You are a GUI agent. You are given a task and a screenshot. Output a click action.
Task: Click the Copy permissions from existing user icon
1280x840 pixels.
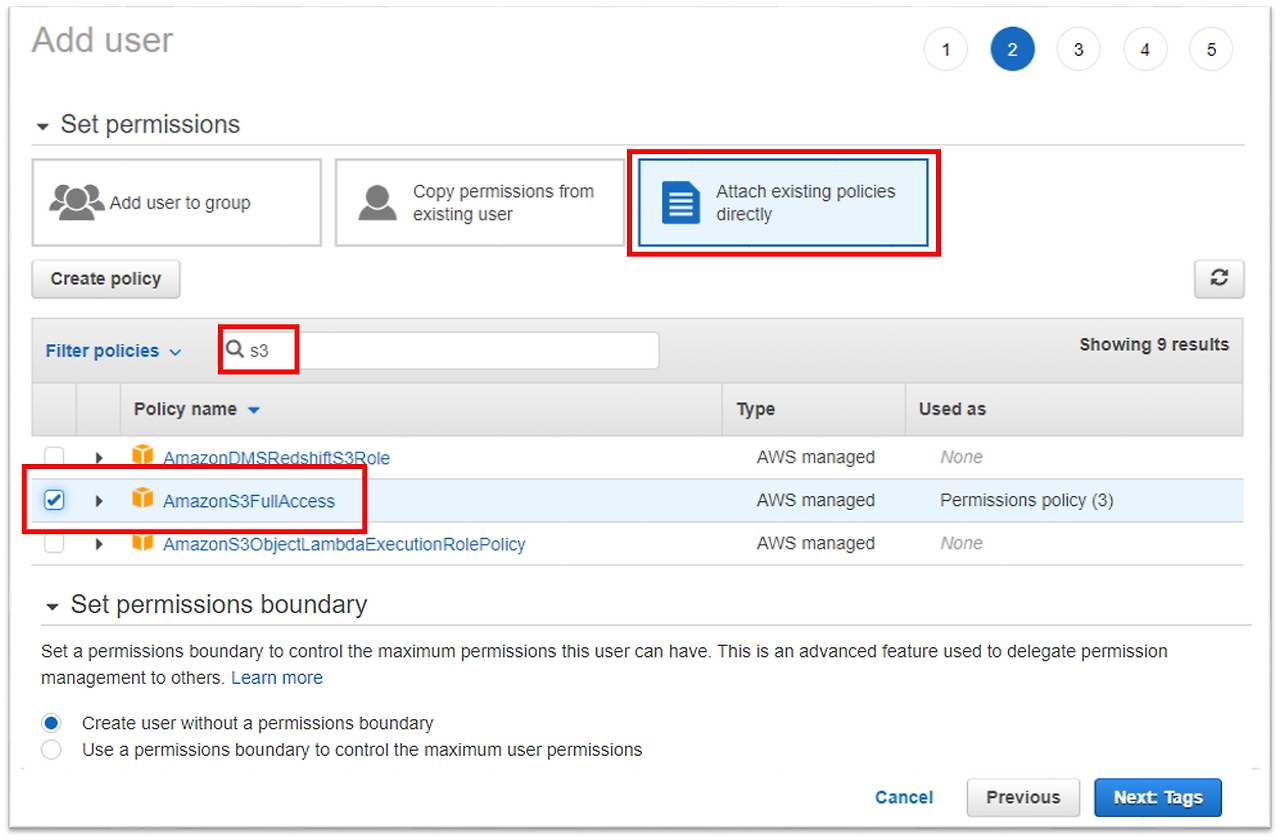[x=380, y=202]
